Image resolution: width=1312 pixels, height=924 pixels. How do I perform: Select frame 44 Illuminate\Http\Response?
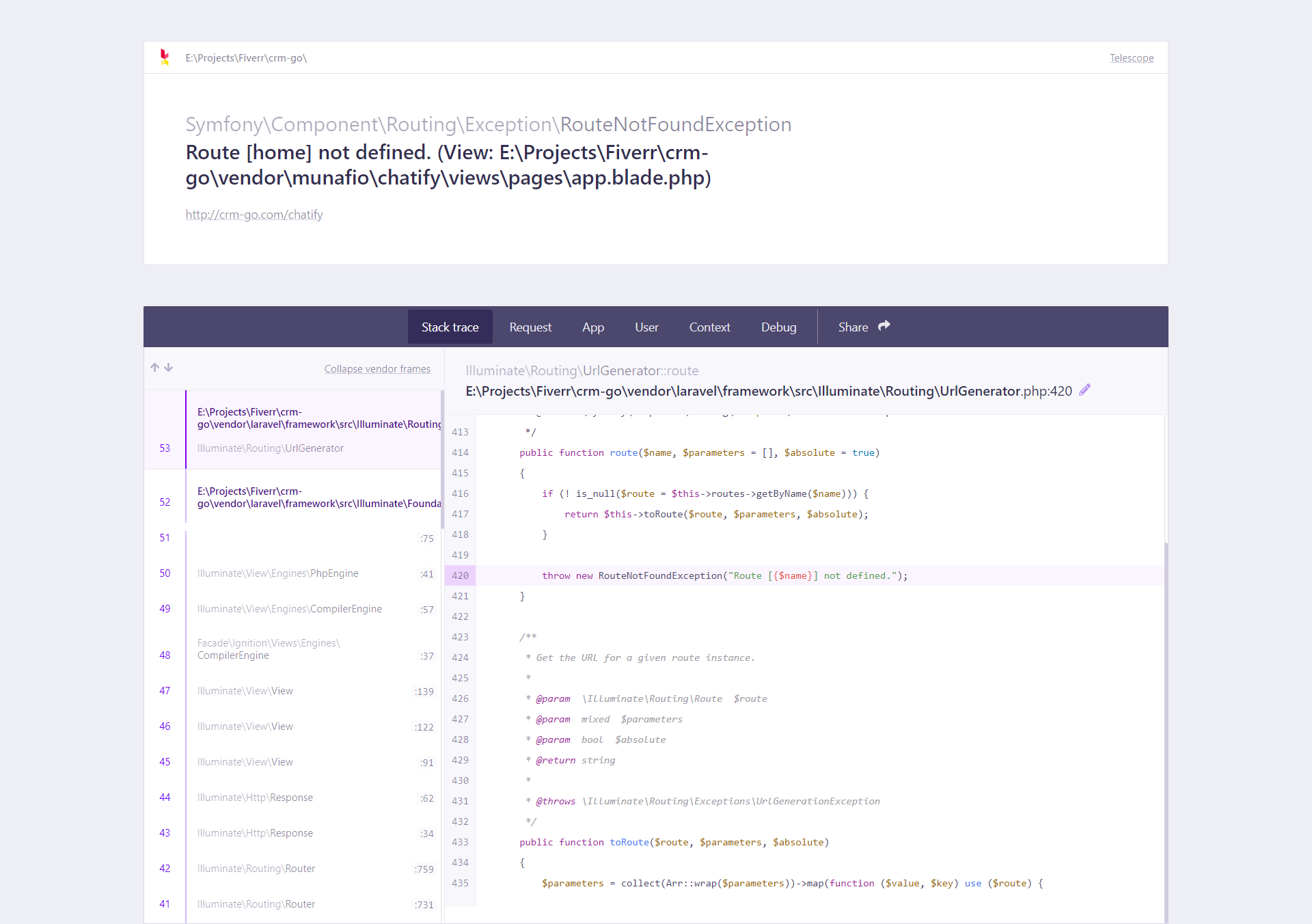[x=294, y=798]
